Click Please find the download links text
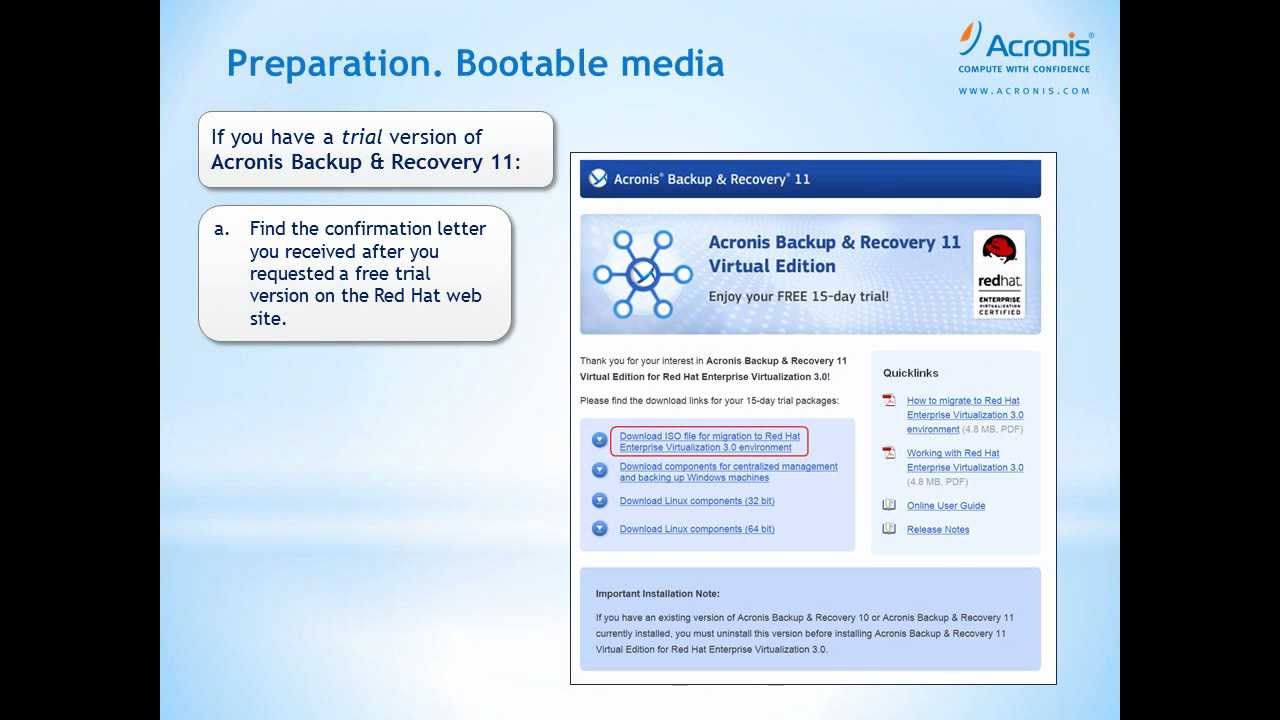 709,401
